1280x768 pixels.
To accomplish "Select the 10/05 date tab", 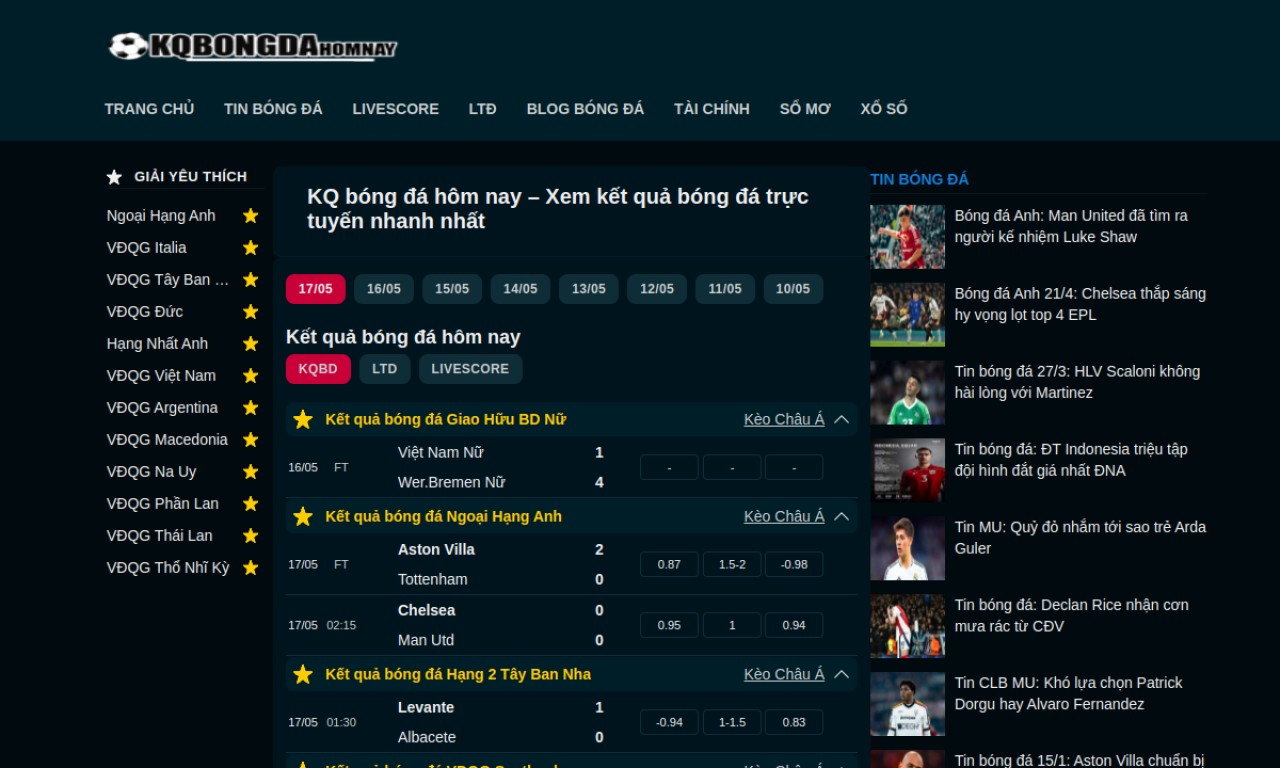I will (x=793, y=289).
